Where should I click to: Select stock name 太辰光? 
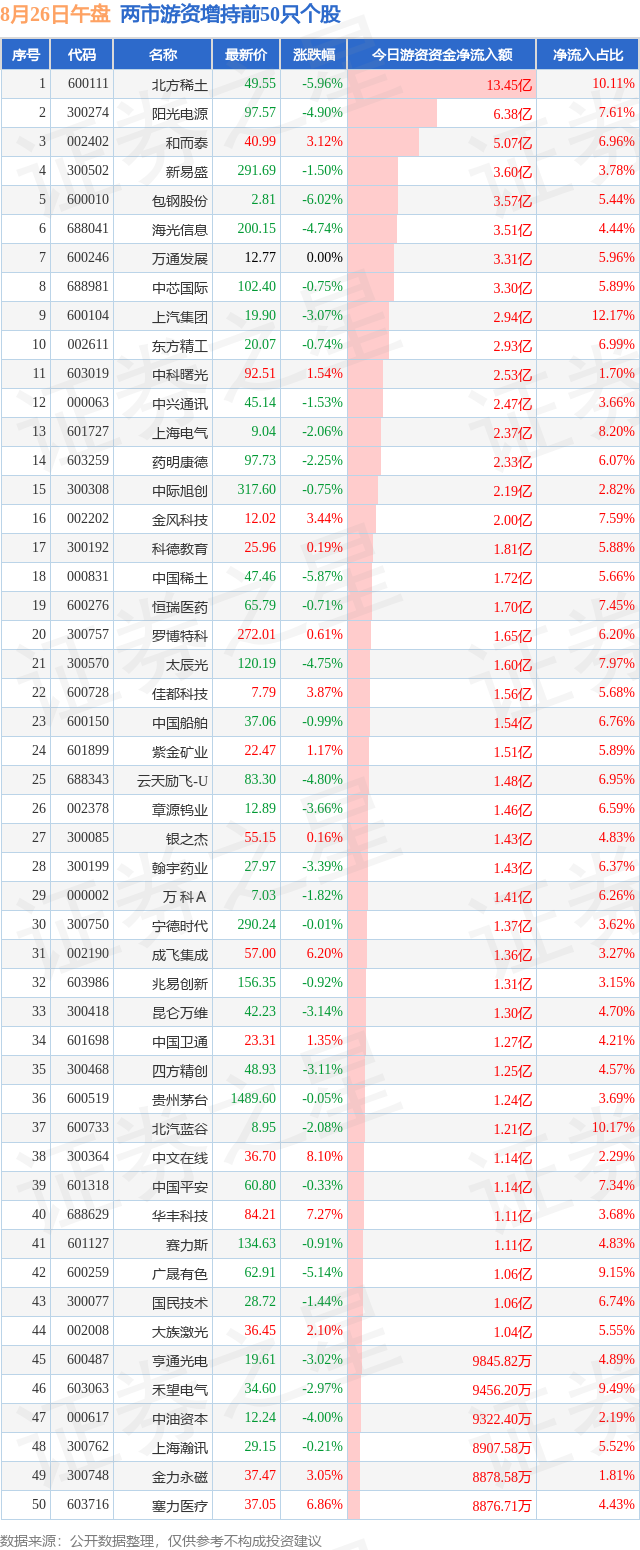click(x=187, y=664)
